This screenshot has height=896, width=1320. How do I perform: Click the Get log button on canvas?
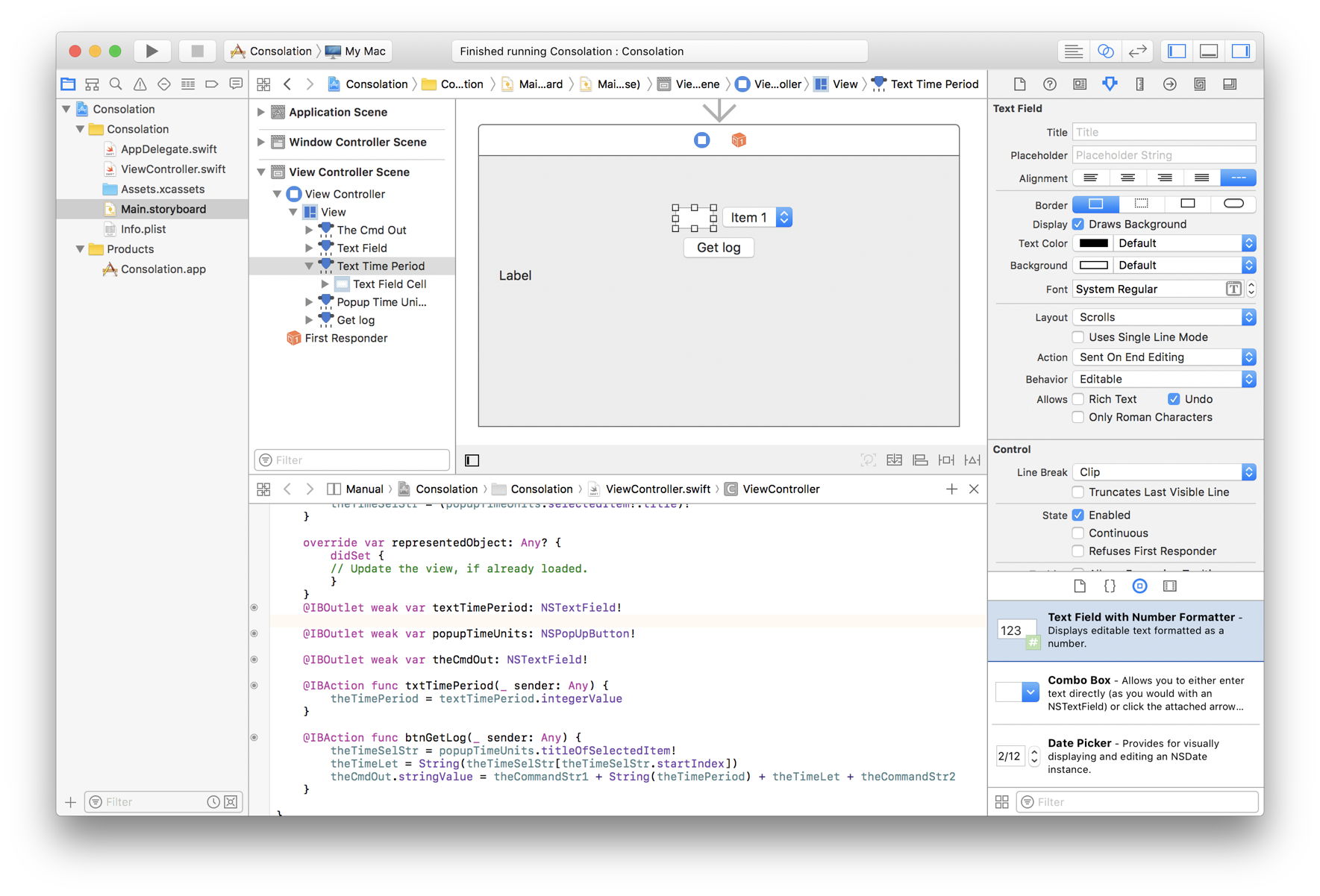pyautogui.click(x=719, y=248)
